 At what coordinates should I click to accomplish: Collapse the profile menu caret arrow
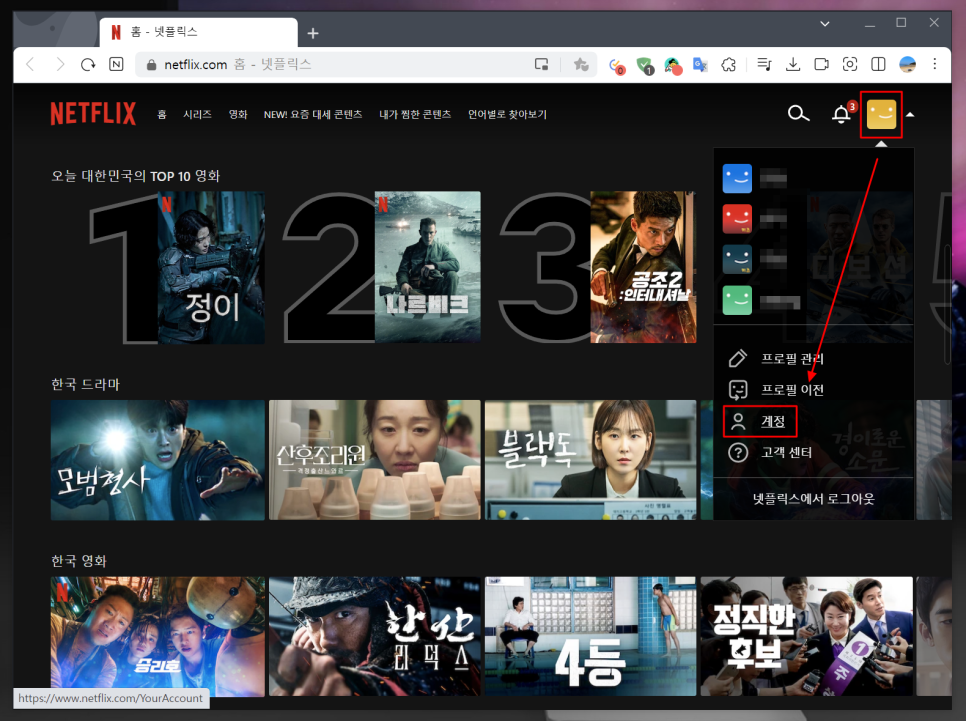tap(911, 115)
